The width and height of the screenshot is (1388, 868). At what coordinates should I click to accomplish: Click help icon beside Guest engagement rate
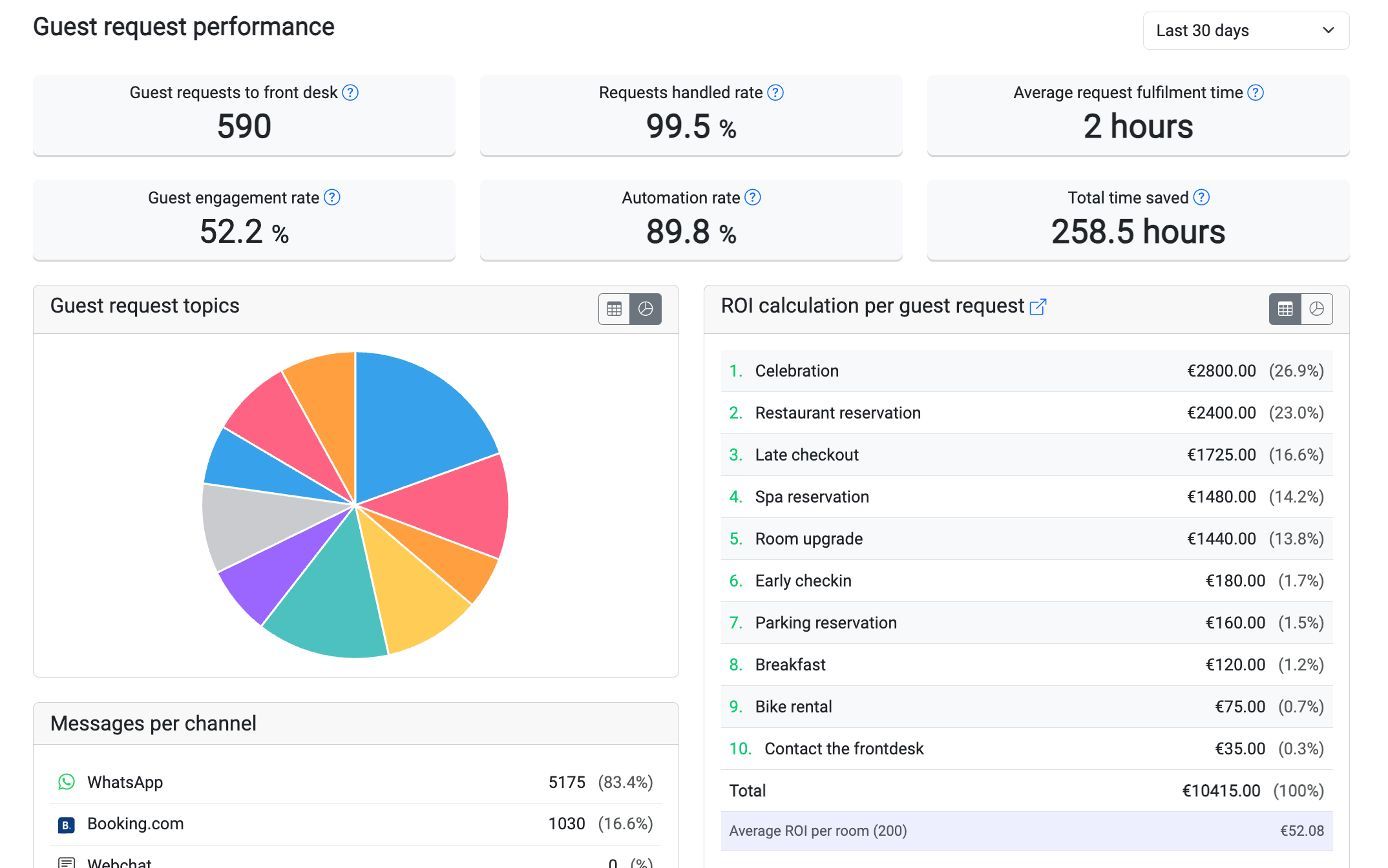[332, 198]
